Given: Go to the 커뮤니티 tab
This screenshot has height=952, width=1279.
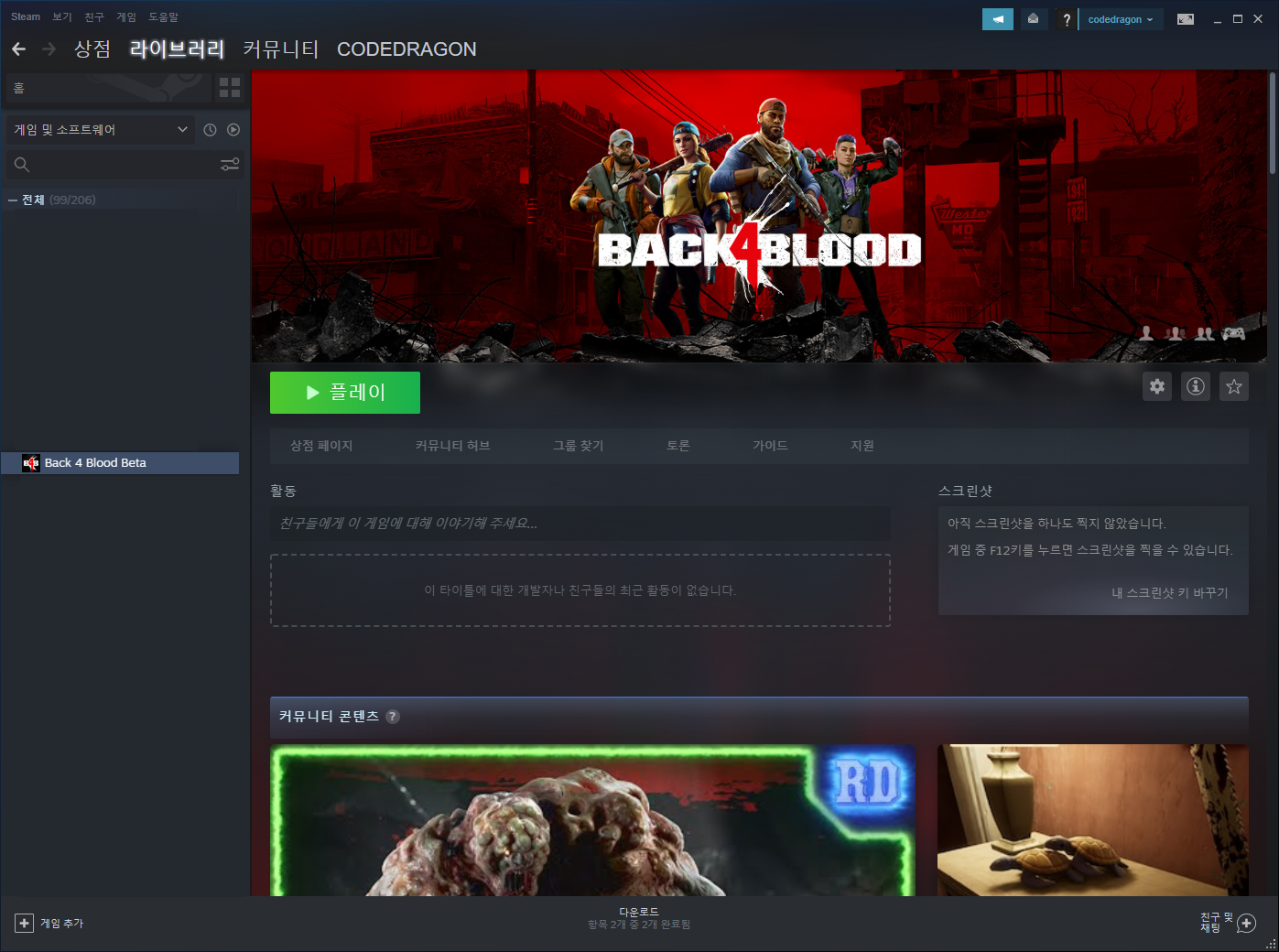Looking at the screenshot, I should pyautogui.click(x=281, y=49).
